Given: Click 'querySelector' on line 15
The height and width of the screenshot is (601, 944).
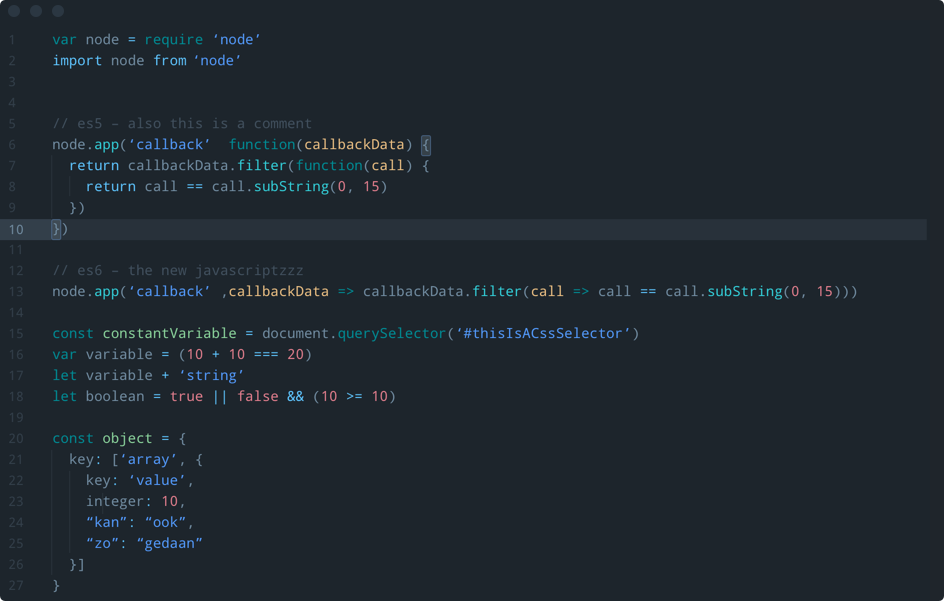Looking at the screenshot, I should 392,334.
